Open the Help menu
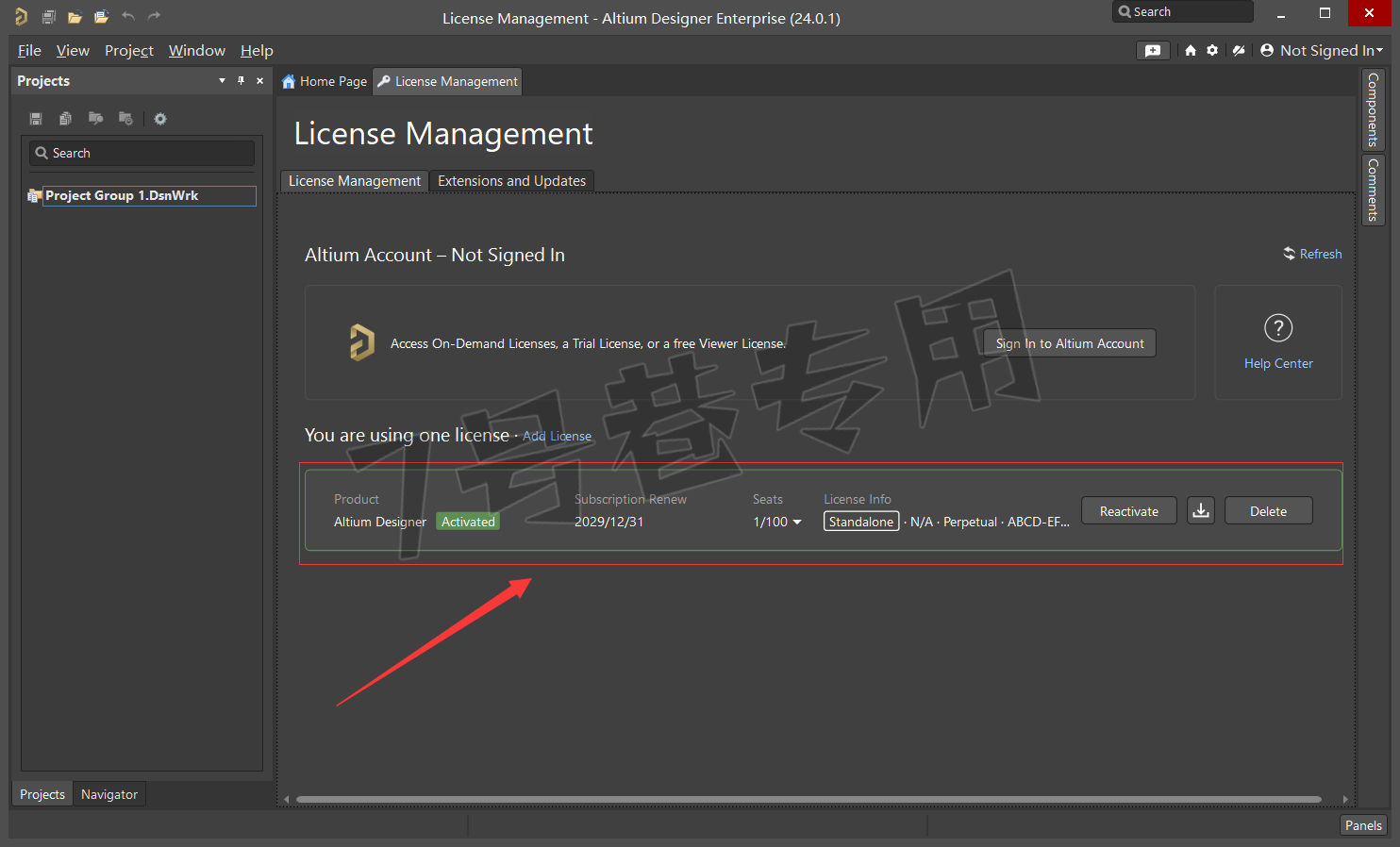Viewport: 1400px width, 847px height. [x=257, y=51]
